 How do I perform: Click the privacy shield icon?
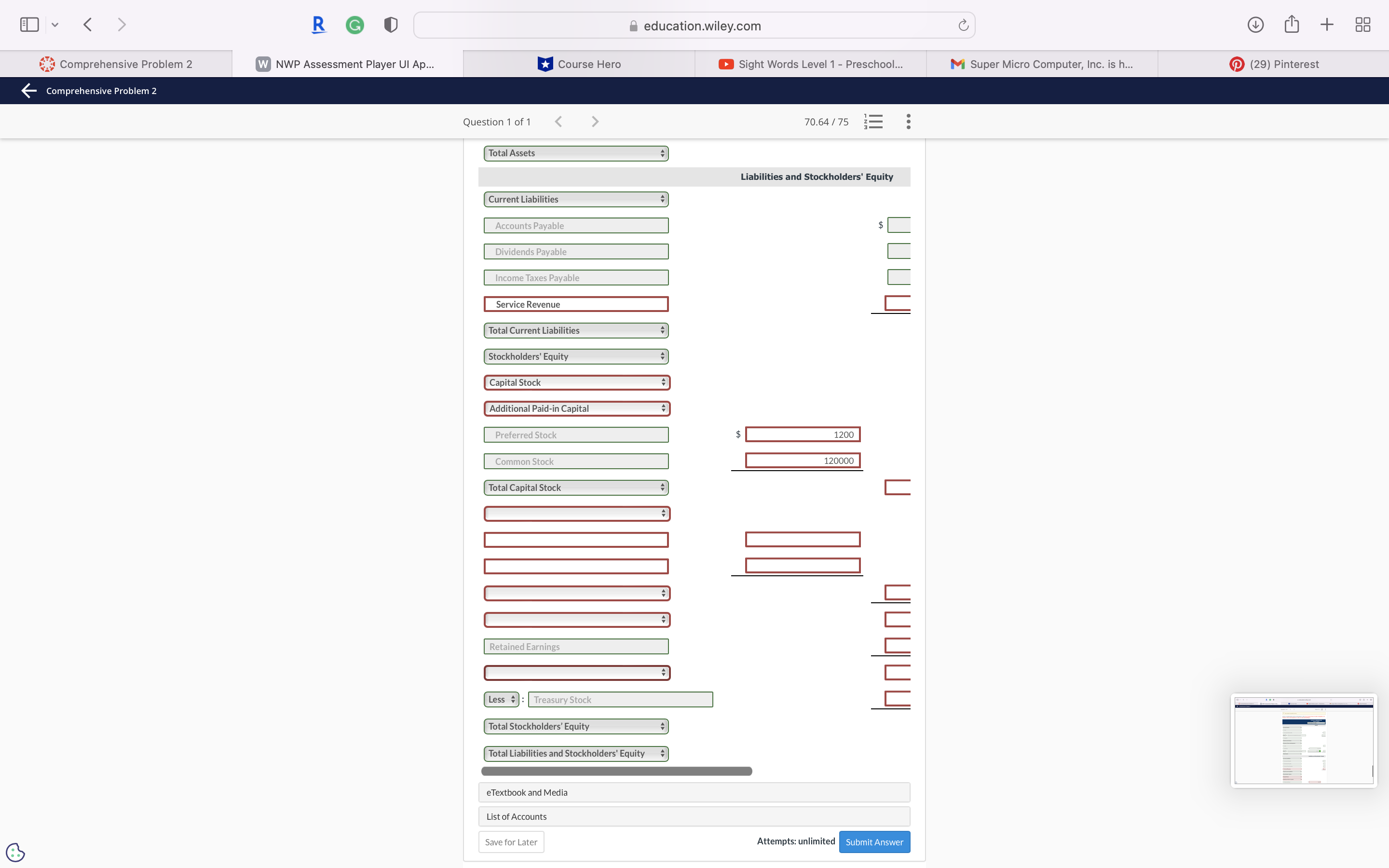[x=391, y=25]
